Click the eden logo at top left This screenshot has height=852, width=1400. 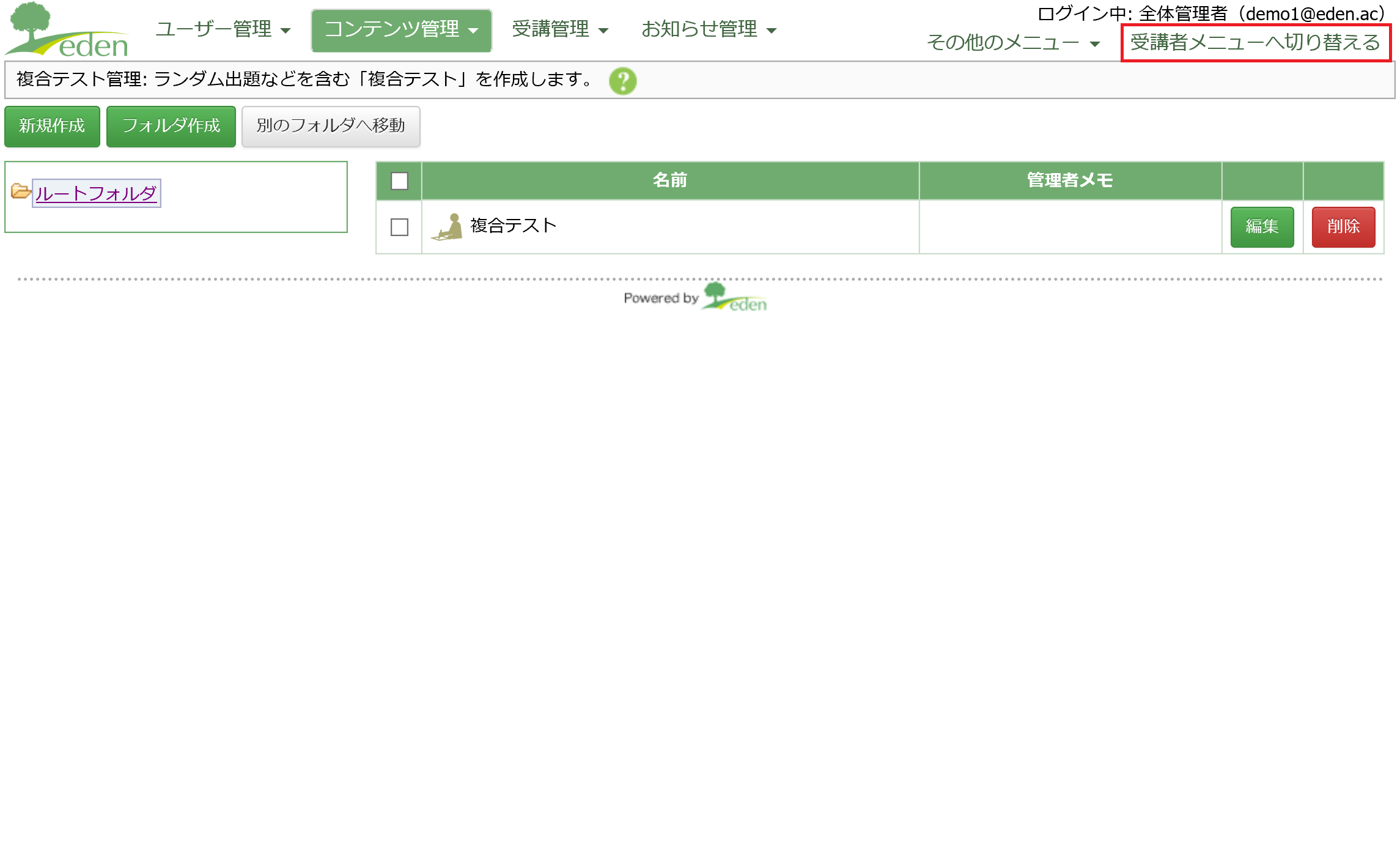click(x=67, y=29)
